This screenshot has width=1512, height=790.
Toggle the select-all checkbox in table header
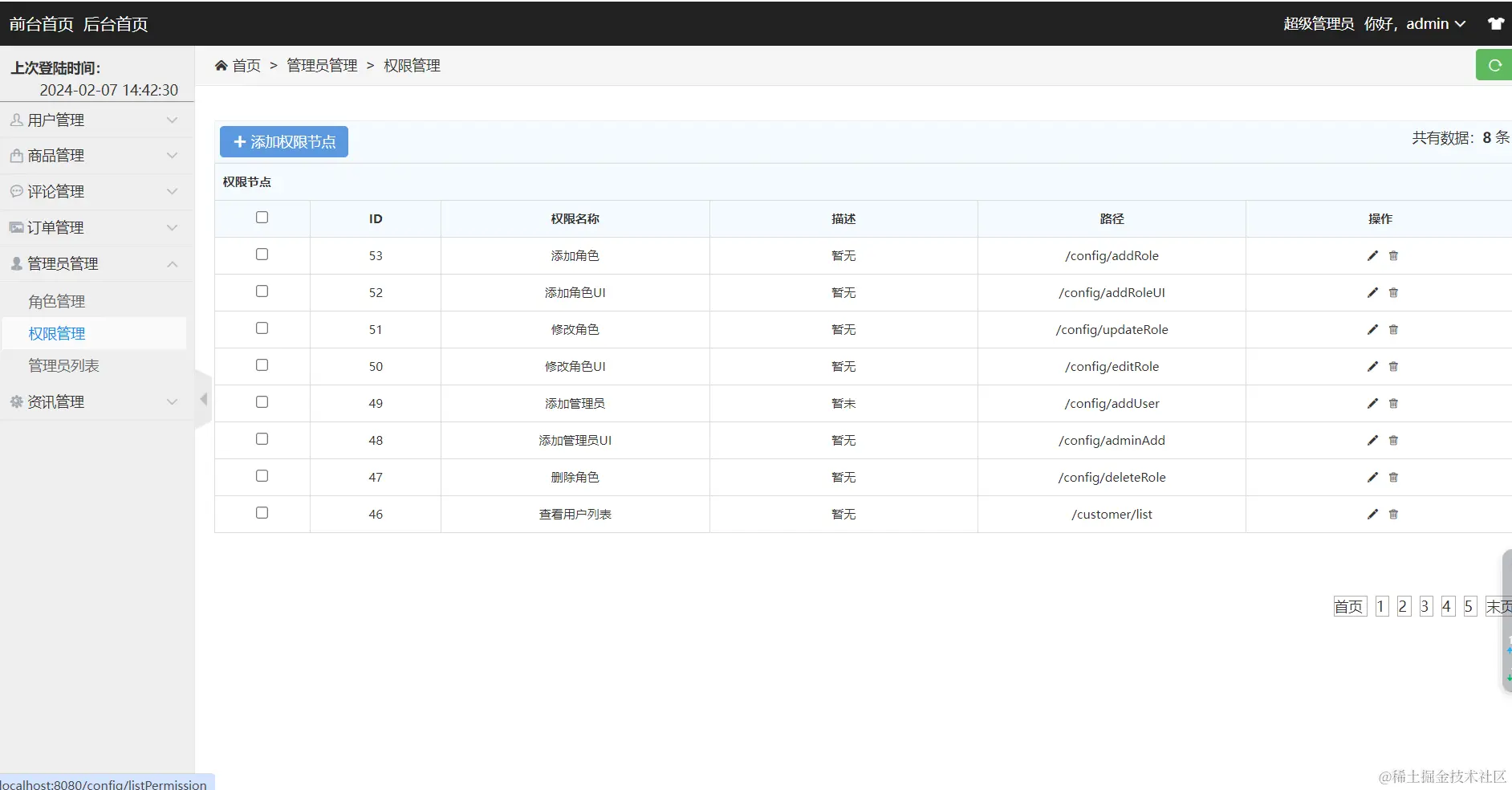[x=262, y=218]
